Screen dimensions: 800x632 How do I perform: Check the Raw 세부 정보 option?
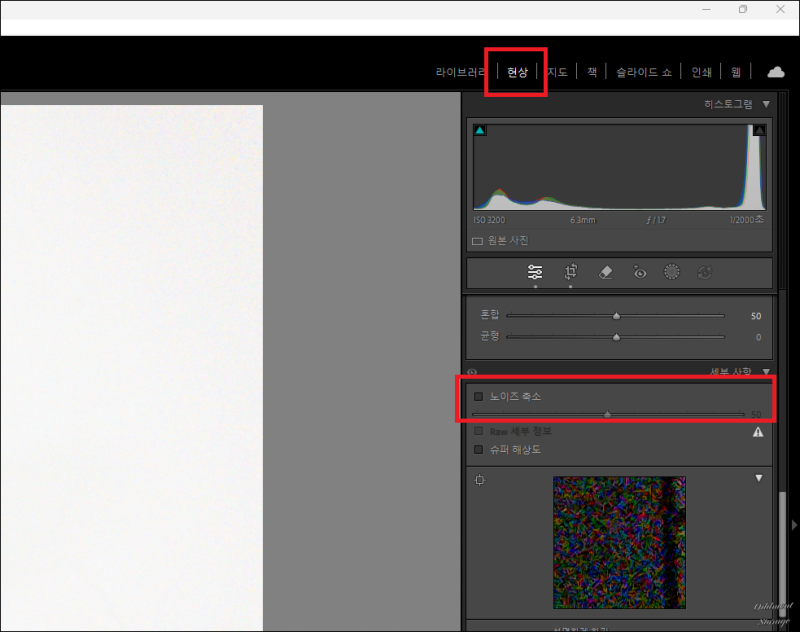coord(479,431)
